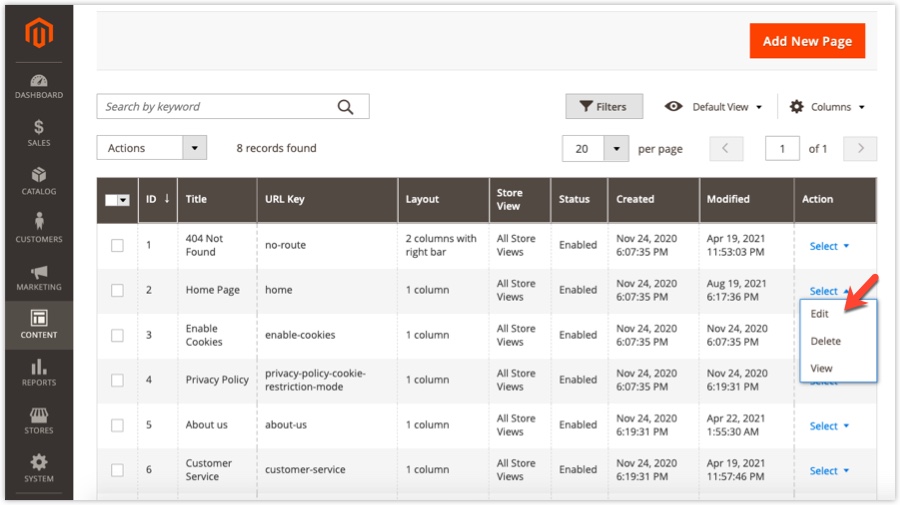Click the Filters button
The height and width of the screenshot is (505, 900).
(604, 107)
